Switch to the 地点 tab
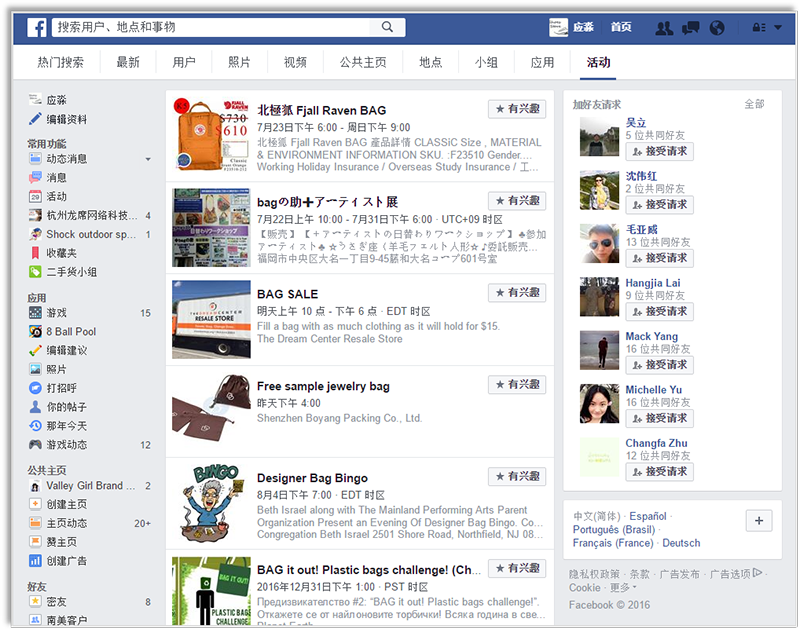 431,62
